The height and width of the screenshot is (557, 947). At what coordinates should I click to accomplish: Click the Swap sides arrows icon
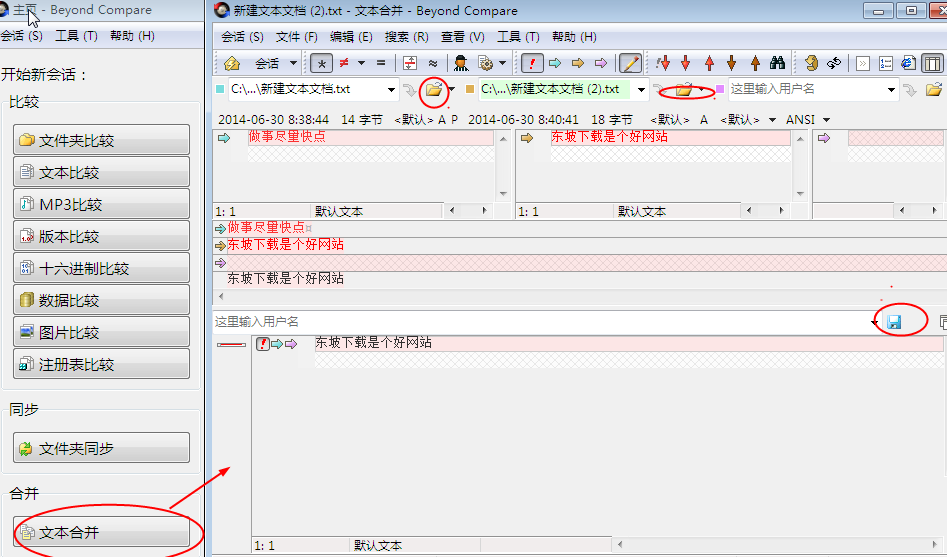pos(834,63)
